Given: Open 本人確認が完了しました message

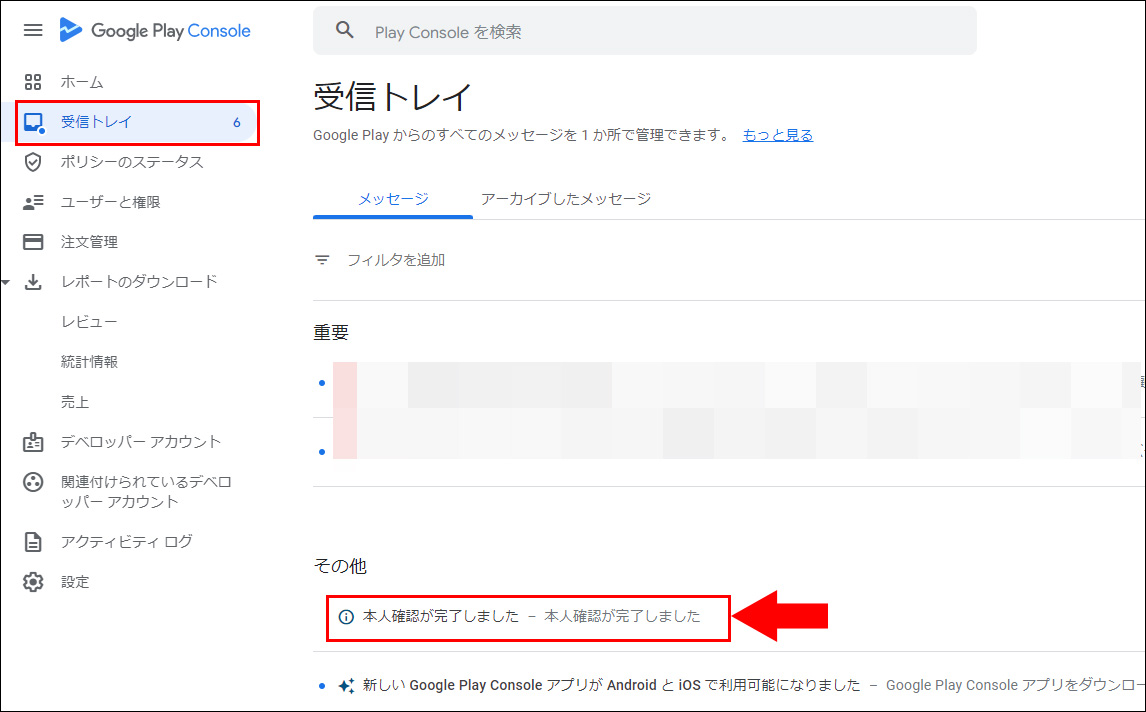Looking at the screenshot, I should pos(530,616).
